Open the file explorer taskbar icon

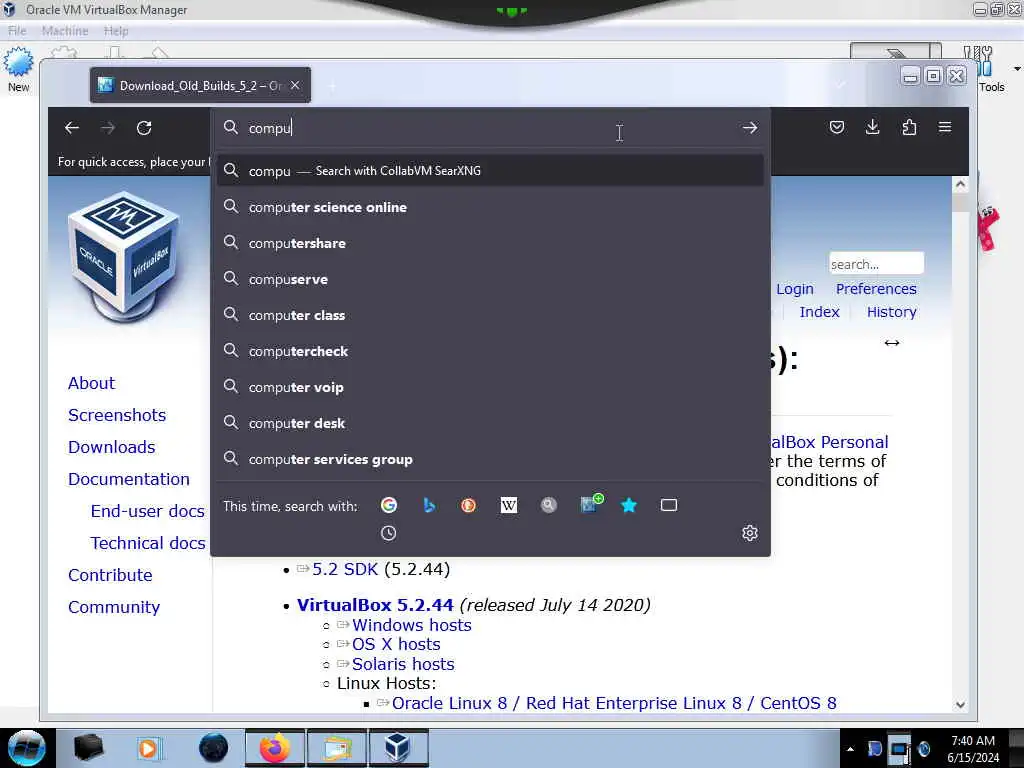click(336, 748)
